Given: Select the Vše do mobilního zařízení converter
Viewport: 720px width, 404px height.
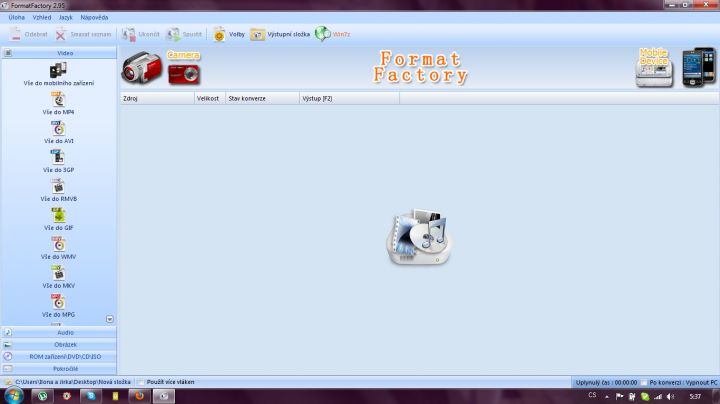Looking at the screenshot, I should tap(58, 74).
